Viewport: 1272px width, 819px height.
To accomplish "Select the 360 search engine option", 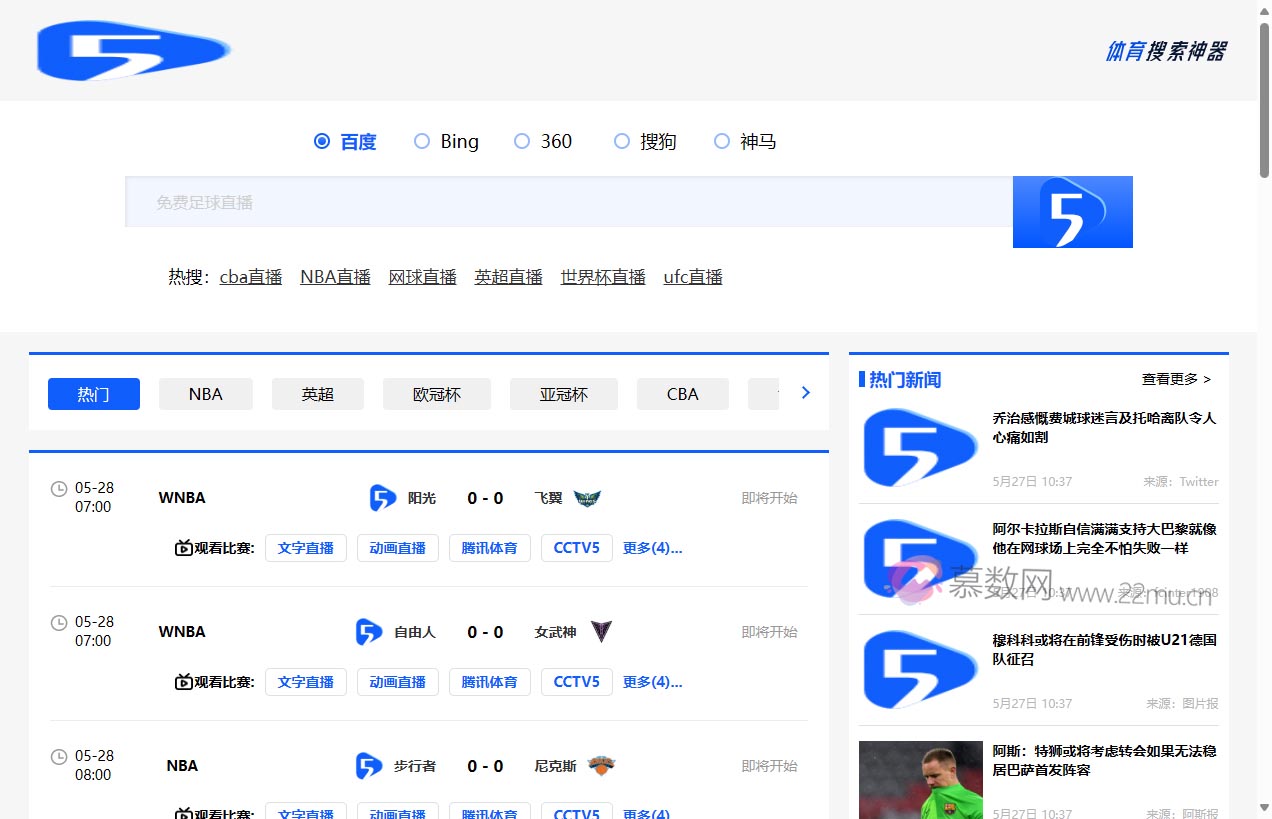I will point(522,142).
